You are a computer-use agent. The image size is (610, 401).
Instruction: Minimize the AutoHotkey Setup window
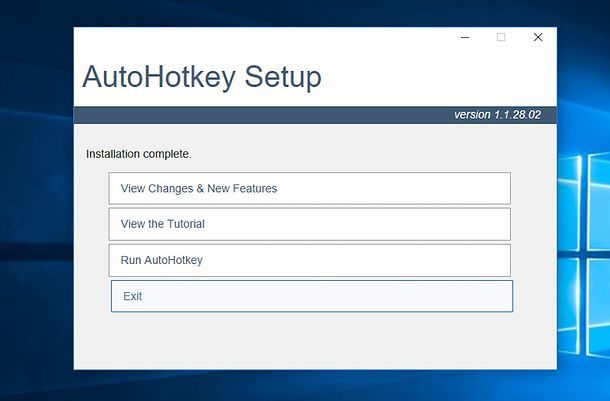[x=465, y=37]
